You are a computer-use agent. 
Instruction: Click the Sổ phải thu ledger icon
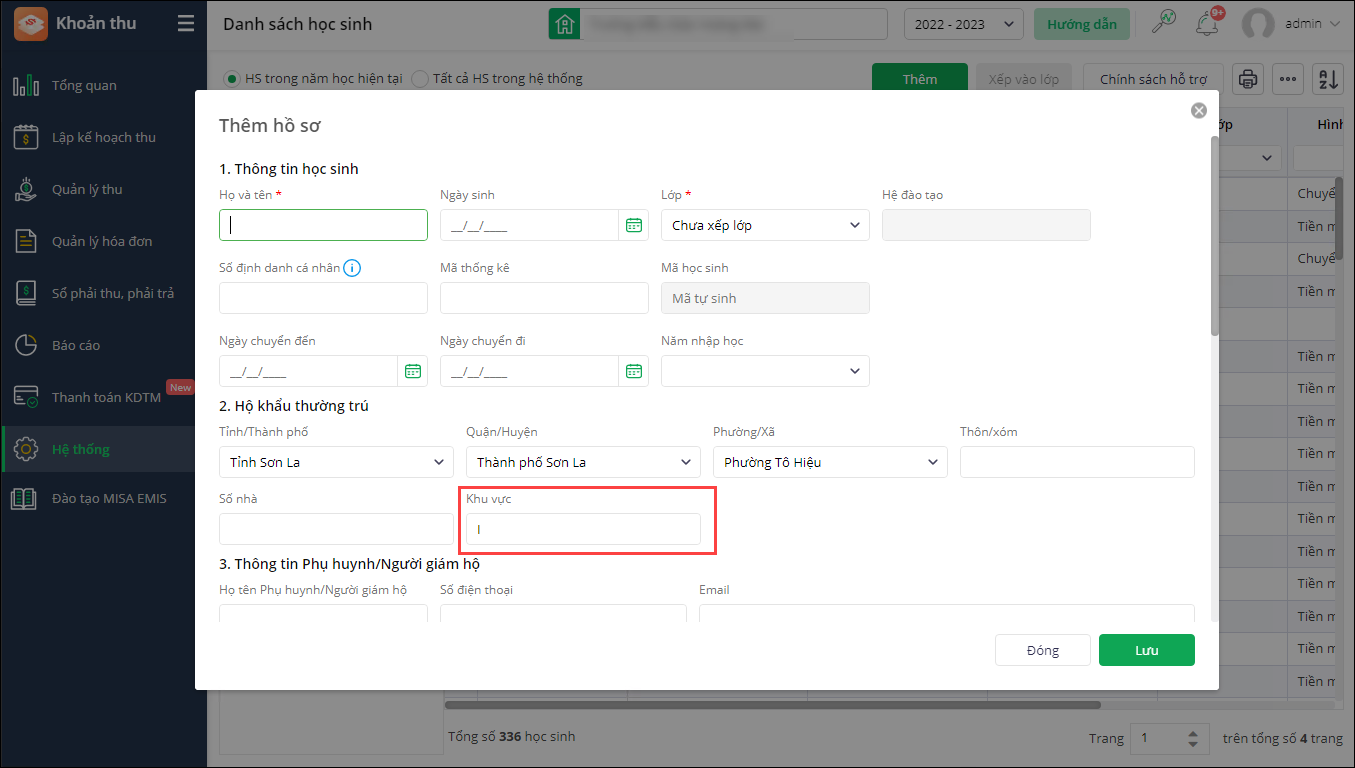point(26,293)
